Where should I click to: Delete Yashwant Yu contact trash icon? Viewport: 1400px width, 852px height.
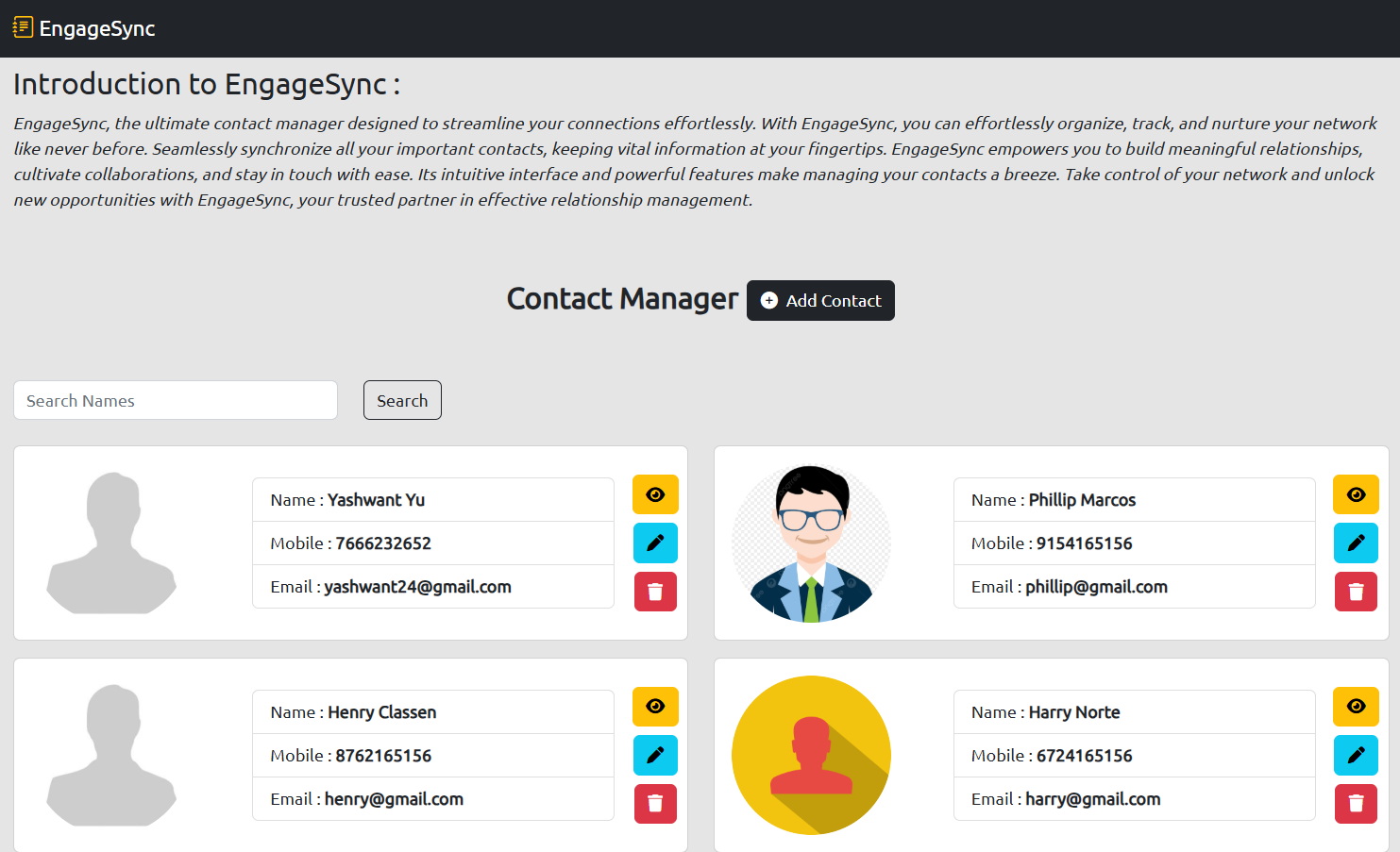click(x=655, y=592)
